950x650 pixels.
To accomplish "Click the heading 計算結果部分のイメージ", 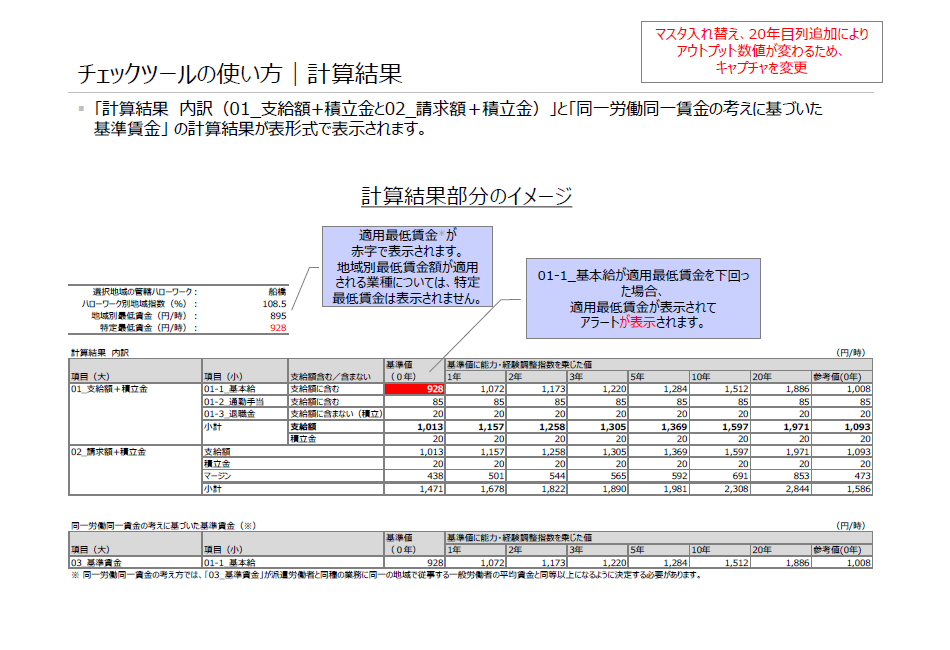I will point(467,196).
